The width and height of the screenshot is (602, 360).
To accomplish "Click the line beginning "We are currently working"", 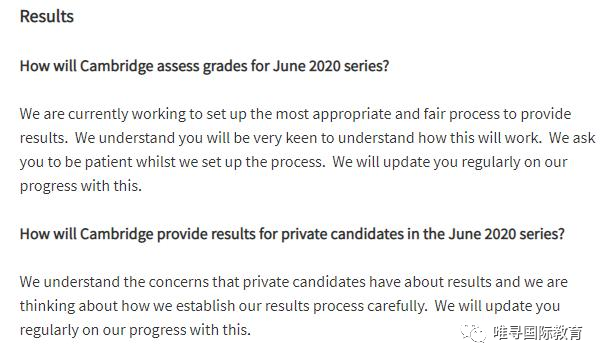I will point(296,114).
